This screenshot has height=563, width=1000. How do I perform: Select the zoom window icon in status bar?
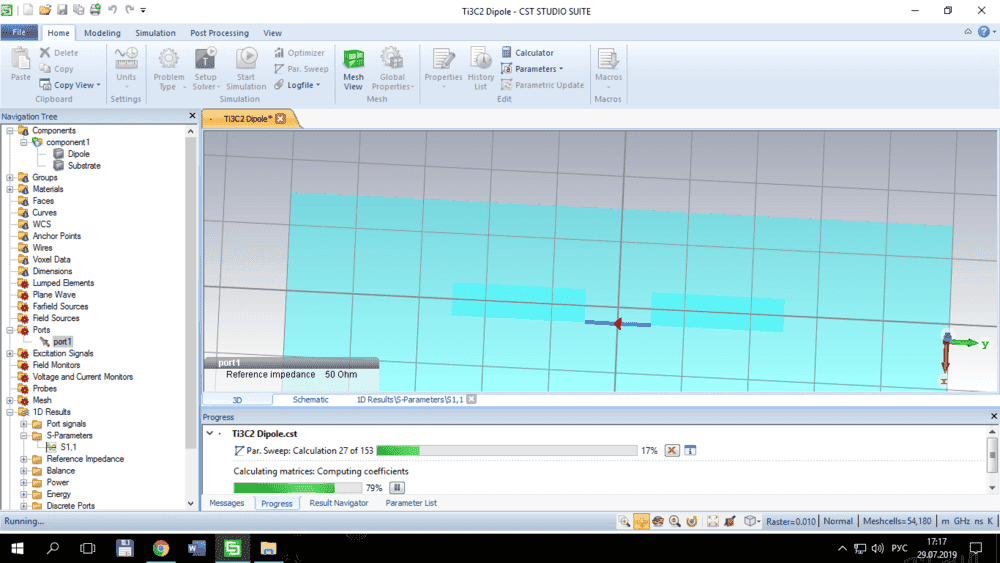(x=624, y=522)
